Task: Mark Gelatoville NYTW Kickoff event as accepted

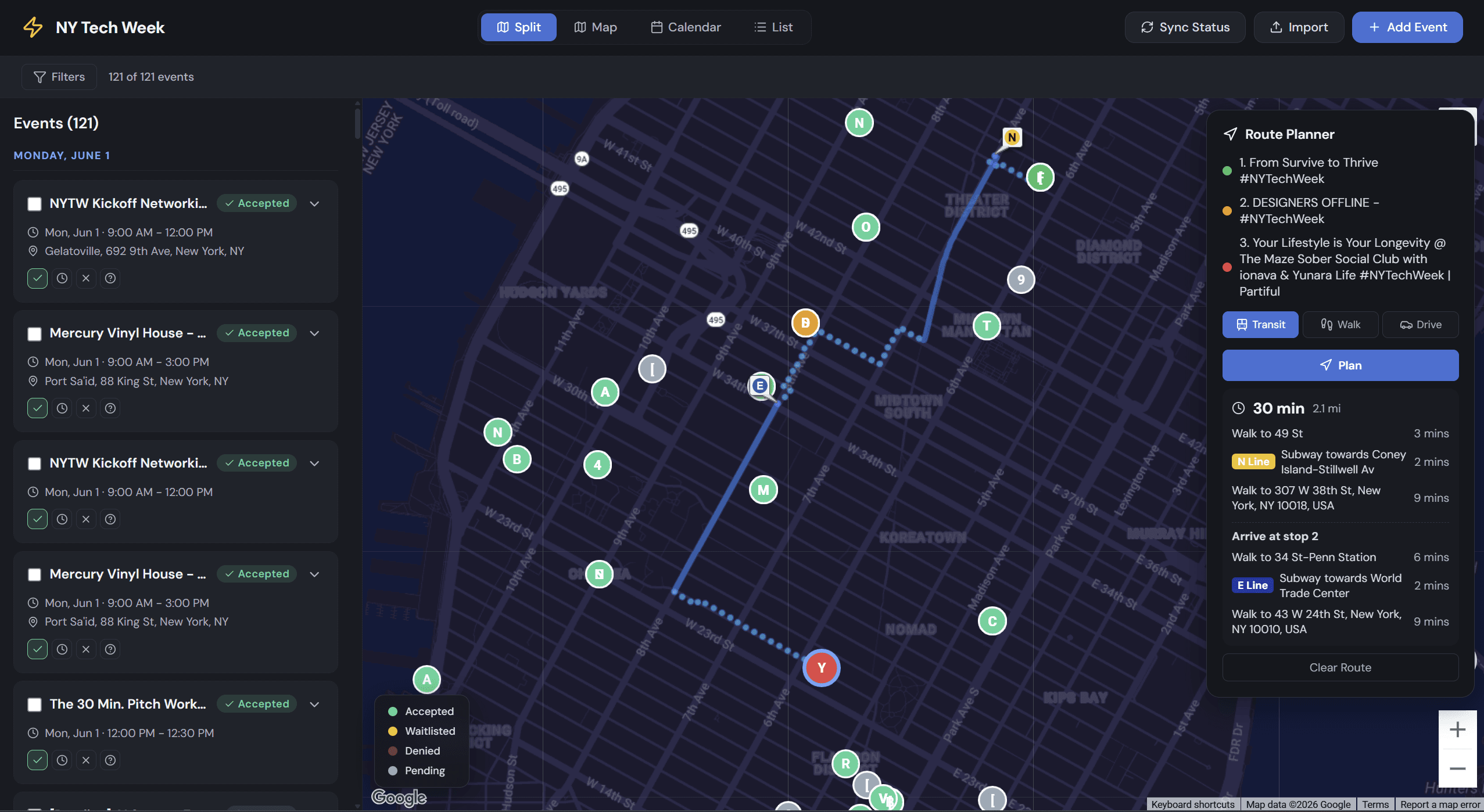Action: tap(38, 278)
